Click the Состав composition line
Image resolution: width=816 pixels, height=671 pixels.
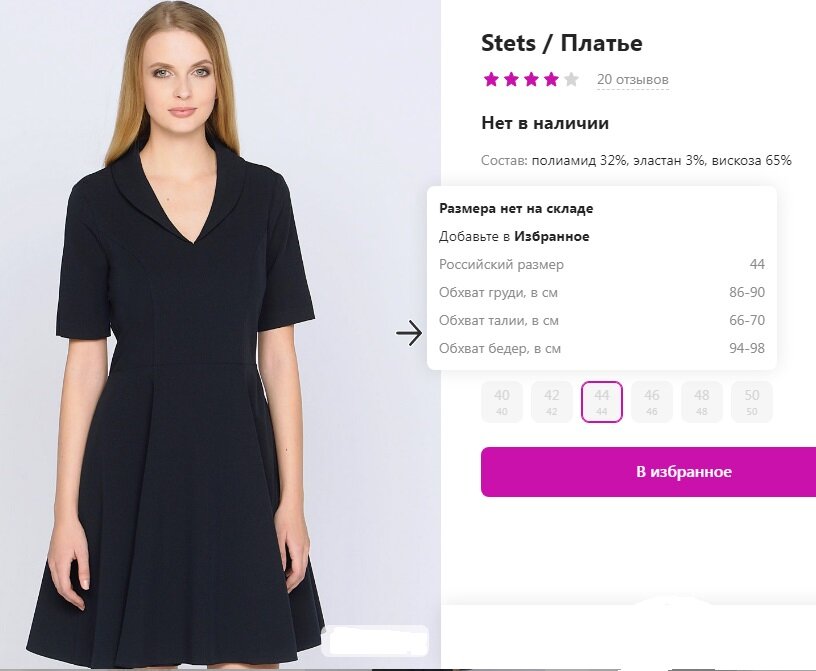(636, 160)
